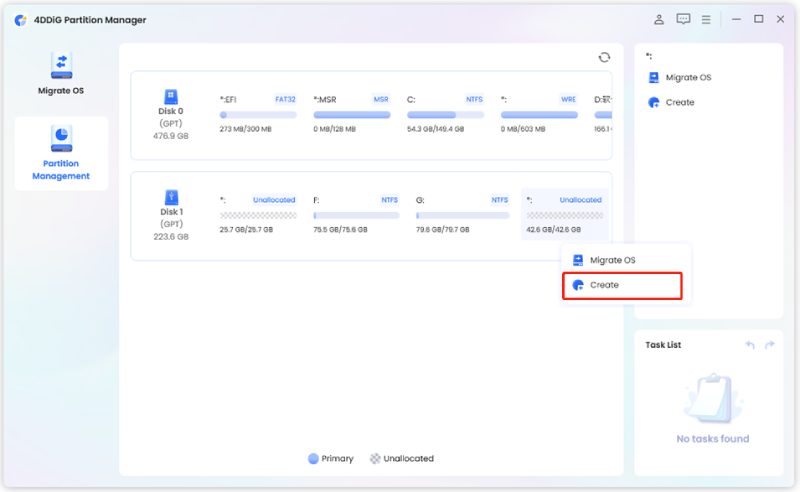The height and width of the screenshot is (492, 800).
Task: Click the '0 MB/128 MB' size text
Action: tap(334, 129)
